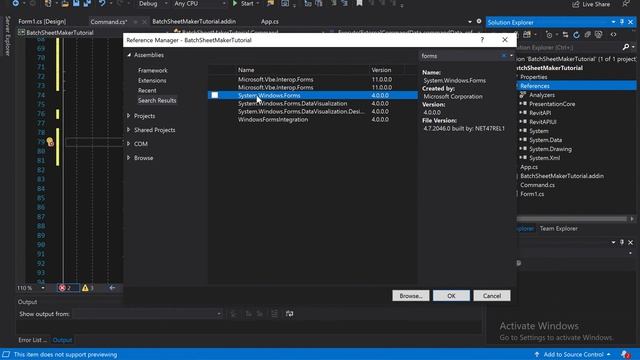Screen dimensions: 640x360
Task: Open the Show output from dropdown
Action: coord(147,314)
